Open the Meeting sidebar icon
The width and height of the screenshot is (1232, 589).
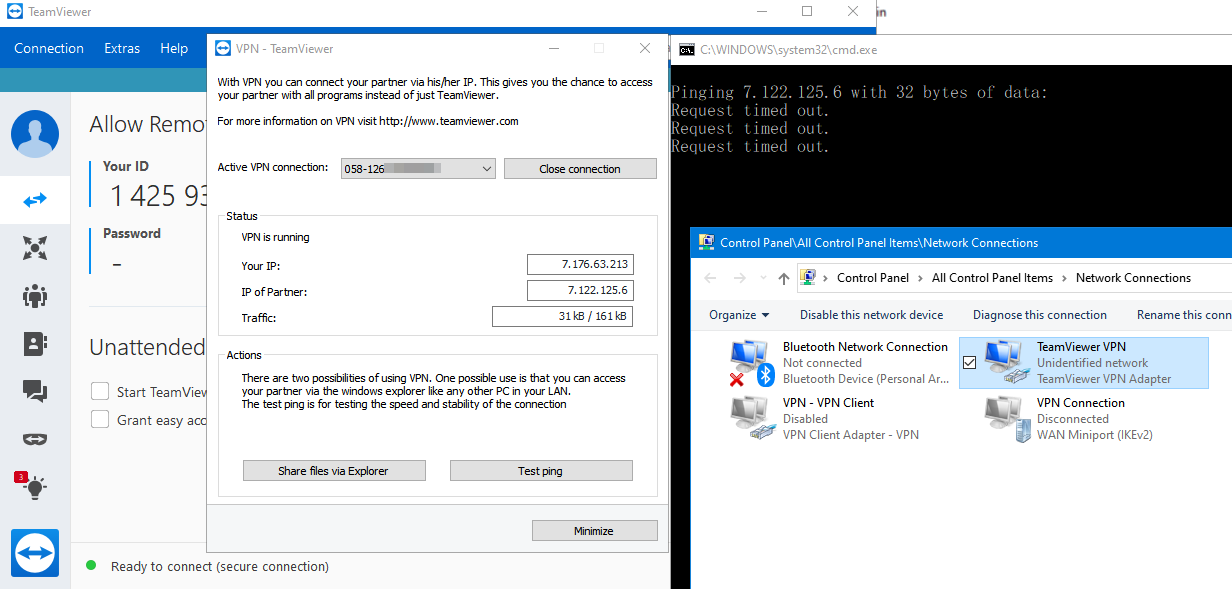click(x=35, y=296)
